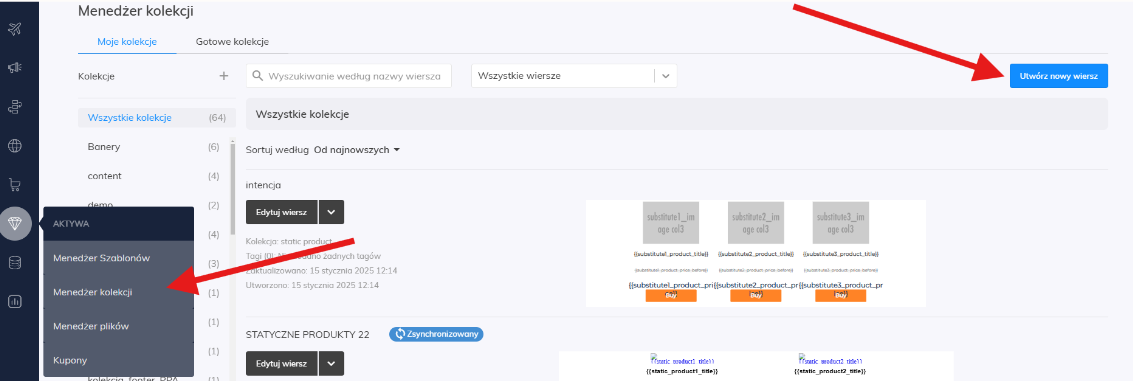Open the analytics chart sidebar icon
This screenshot has height=381, width=1133.
tap(14, 301)
